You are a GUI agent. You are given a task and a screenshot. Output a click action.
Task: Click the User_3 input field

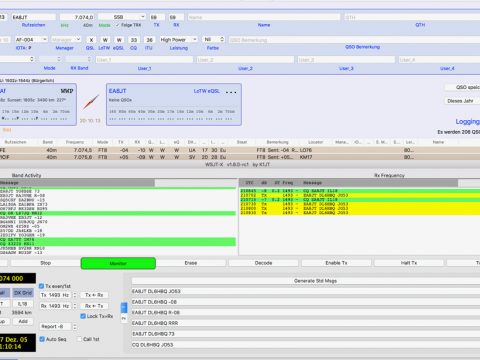[346, 60]
